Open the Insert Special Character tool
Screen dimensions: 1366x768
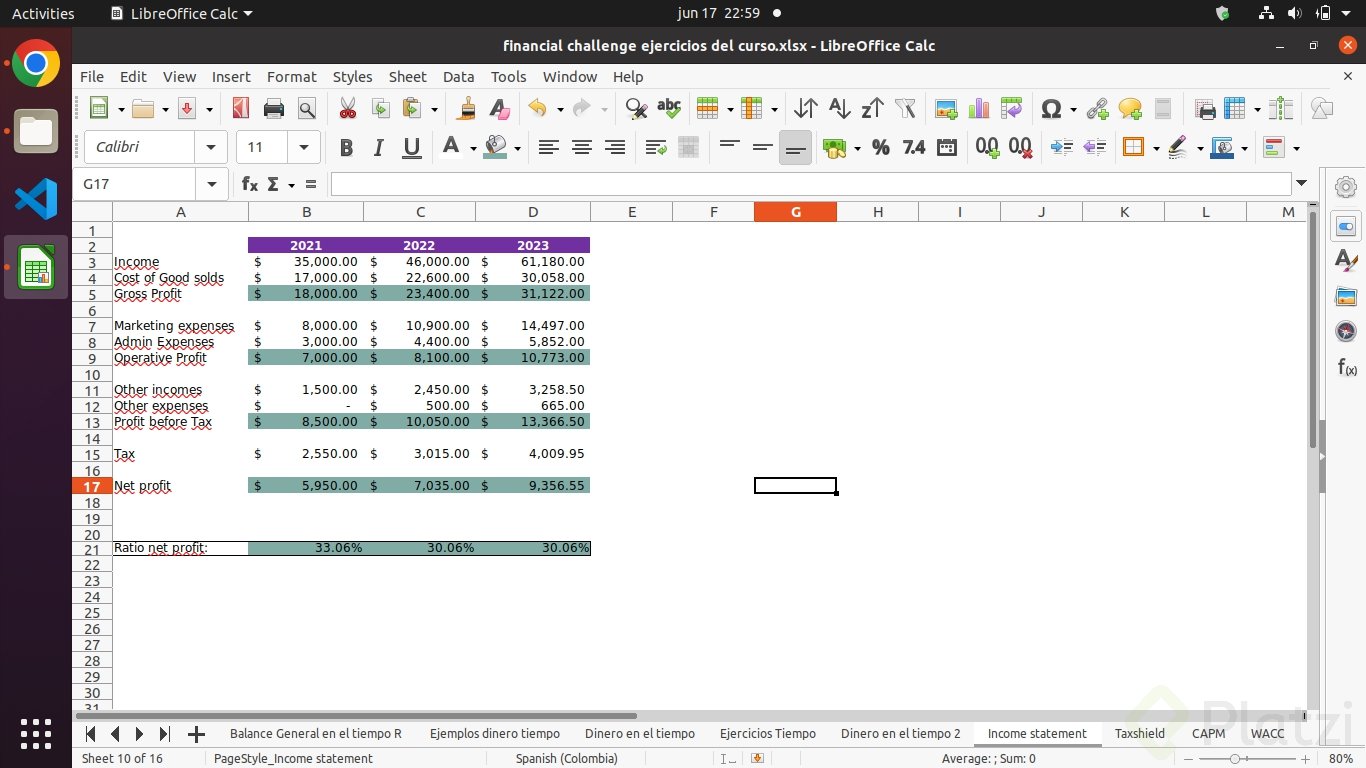[x=1051, y=108]
